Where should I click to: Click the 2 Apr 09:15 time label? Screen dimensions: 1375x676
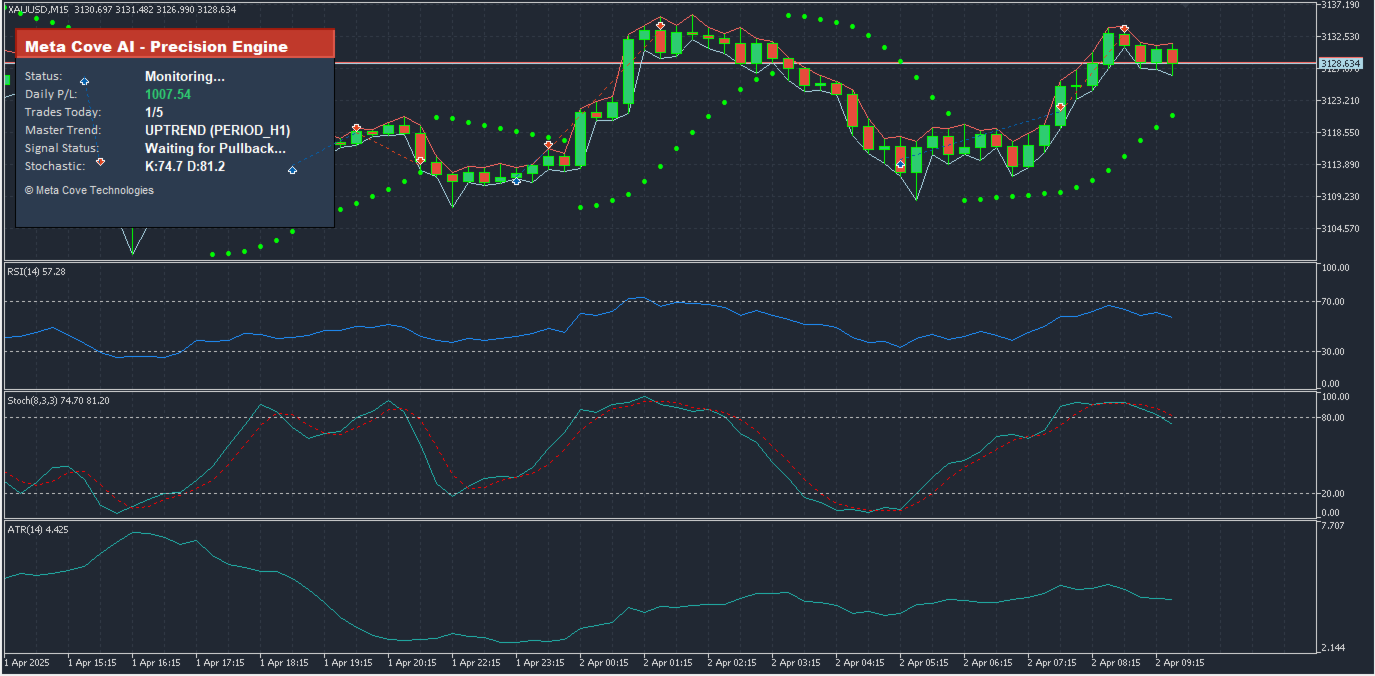pos(1181,662)
